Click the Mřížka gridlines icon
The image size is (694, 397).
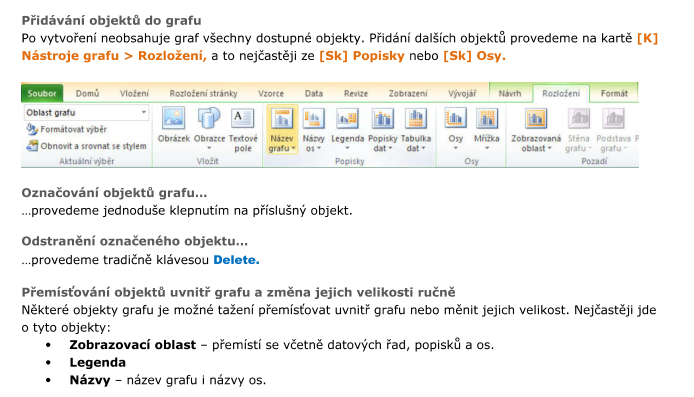tap(486, 119)
